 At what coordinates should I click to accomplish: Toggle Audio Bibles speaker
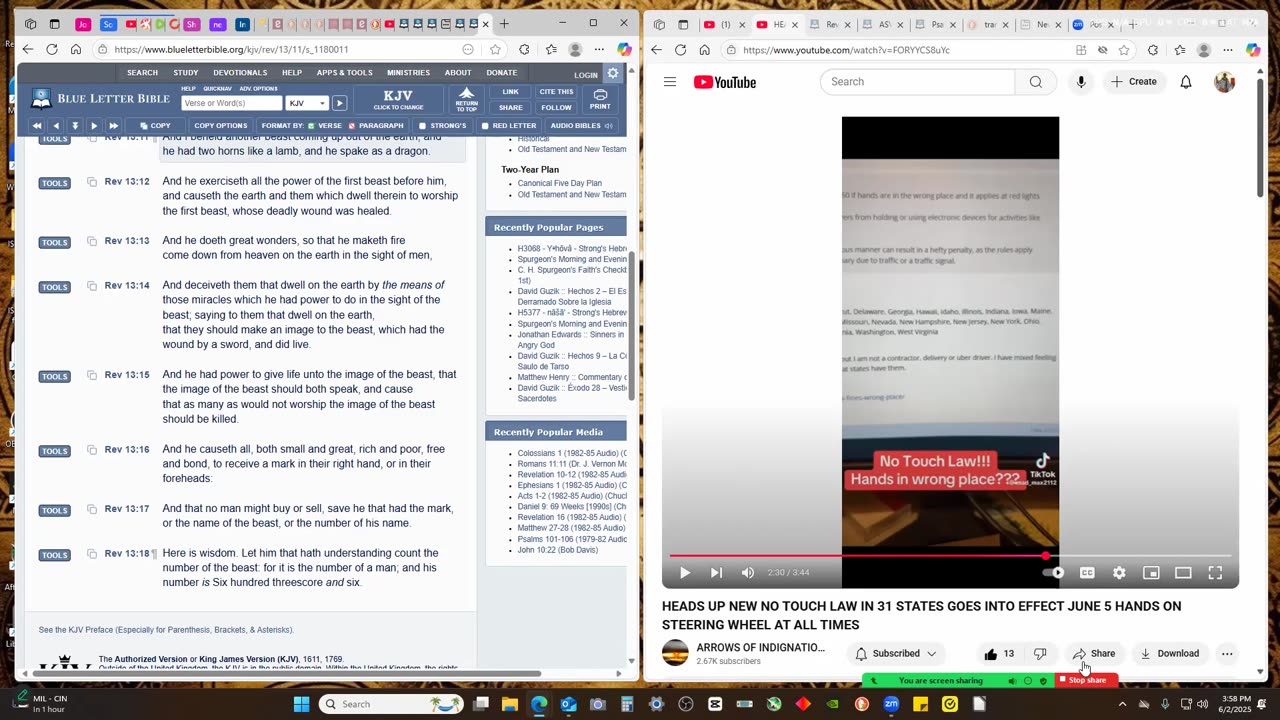coord(608,126)
